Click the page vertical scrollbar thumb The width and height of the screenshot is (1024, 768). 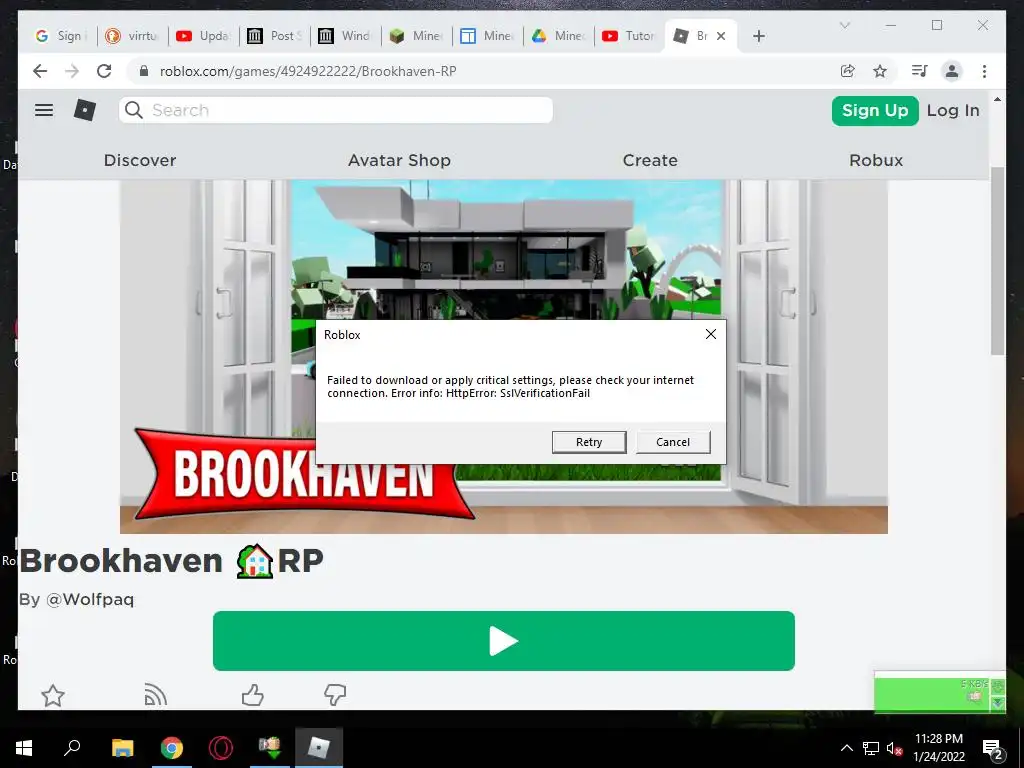[997, 261]
